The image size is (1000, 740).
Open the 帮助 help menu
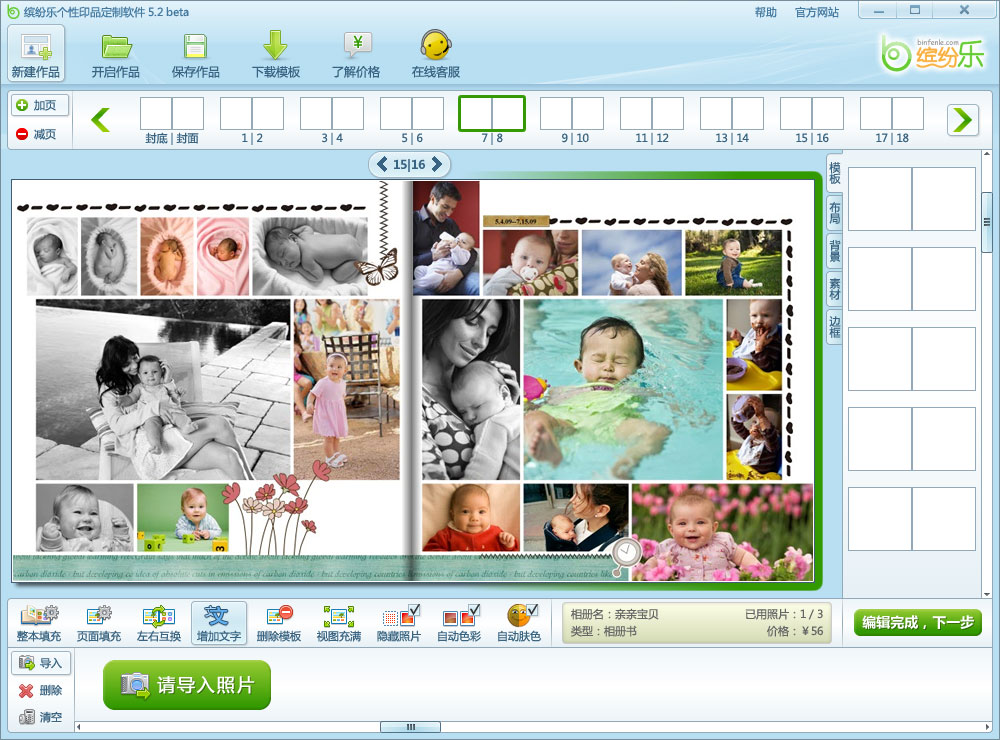(766, 12)
